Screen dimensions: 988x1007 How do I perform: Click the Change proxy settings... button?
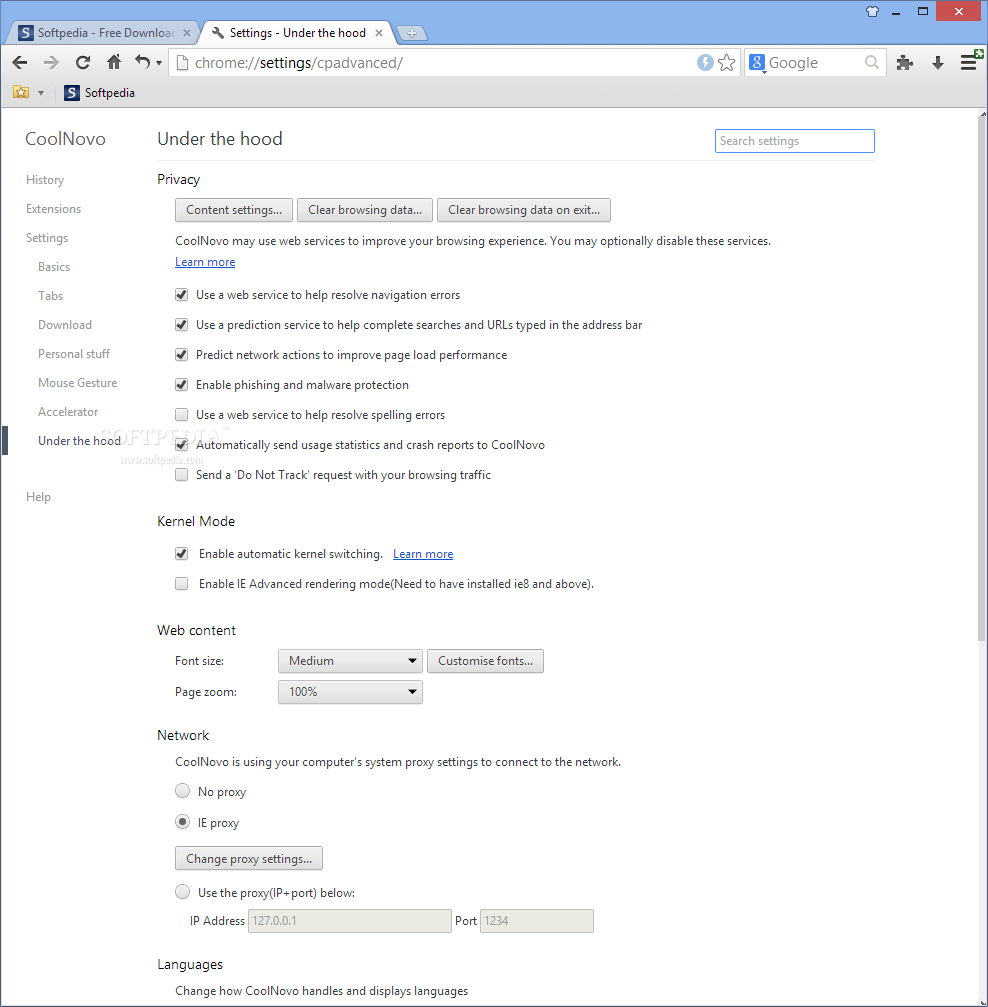[249, 859]
